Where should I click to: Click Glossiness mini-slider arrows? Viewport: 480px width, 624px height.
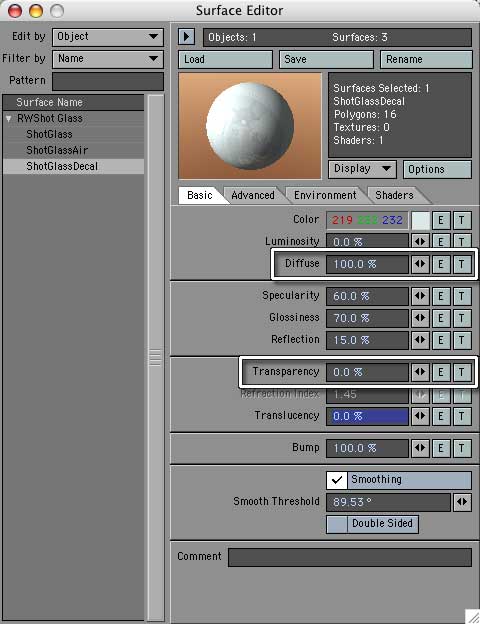pyautogui.click(x=420, y=318)
